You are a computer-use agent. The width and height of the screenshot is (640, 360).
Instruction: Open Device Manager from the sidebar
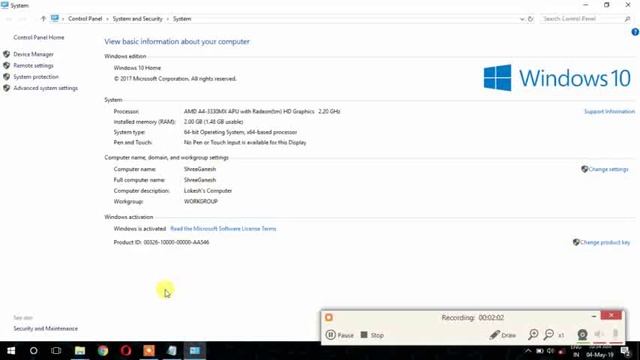tap(33, 54)
